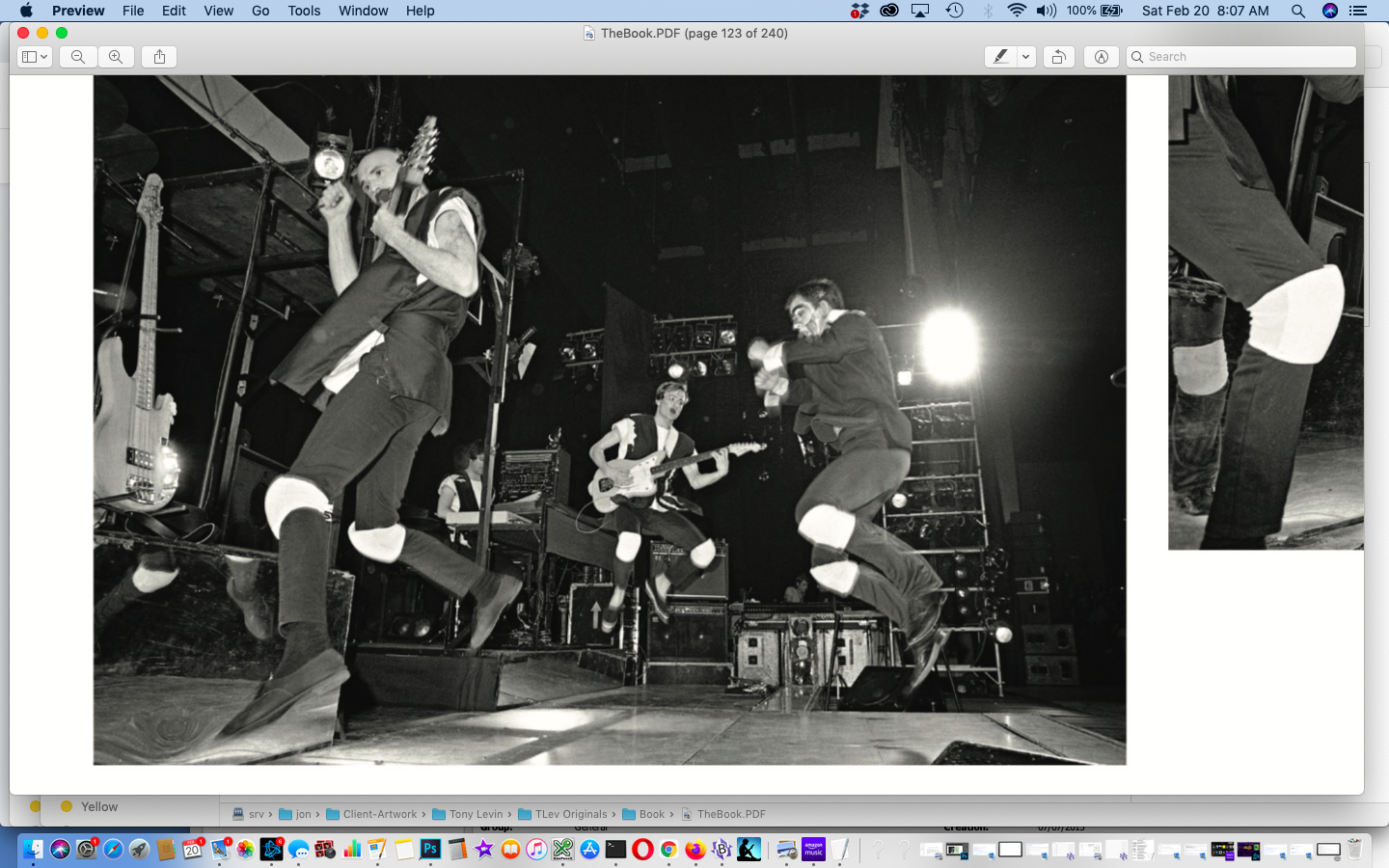
Task: Open Numbers from the Dock
Action: click(351, 849)
